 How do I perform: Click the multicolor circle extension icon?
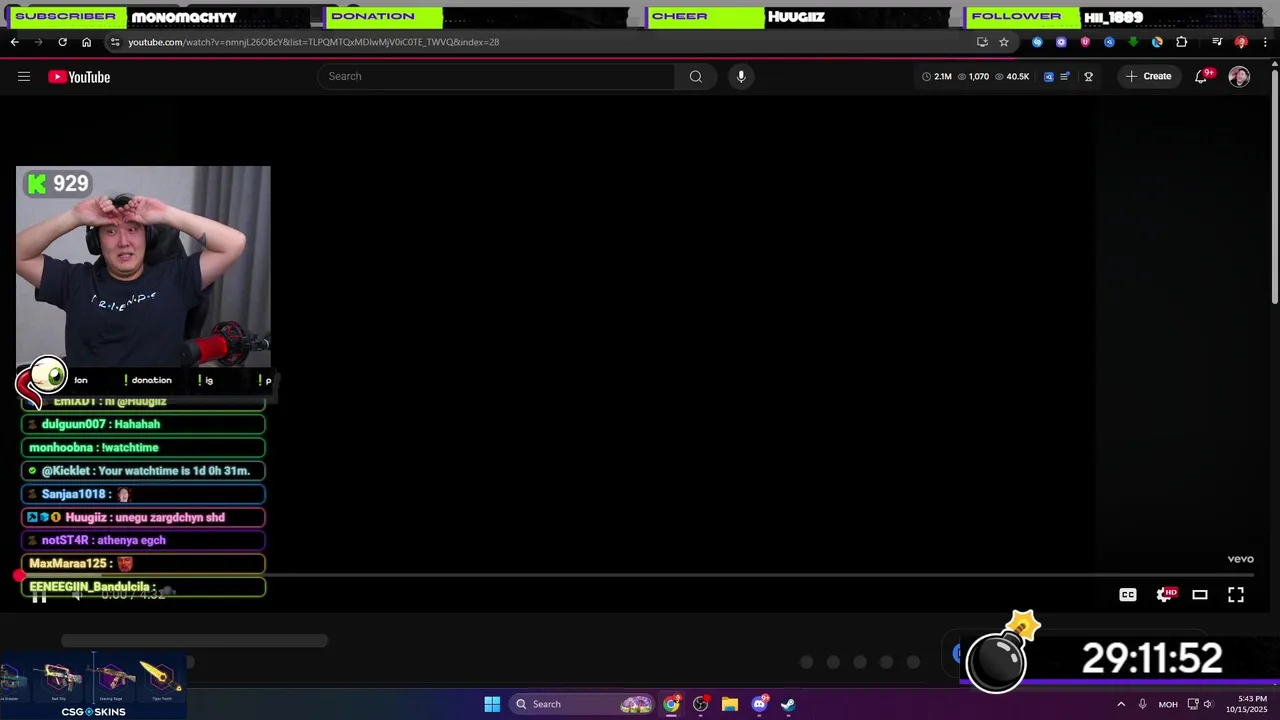point(1157,42)
